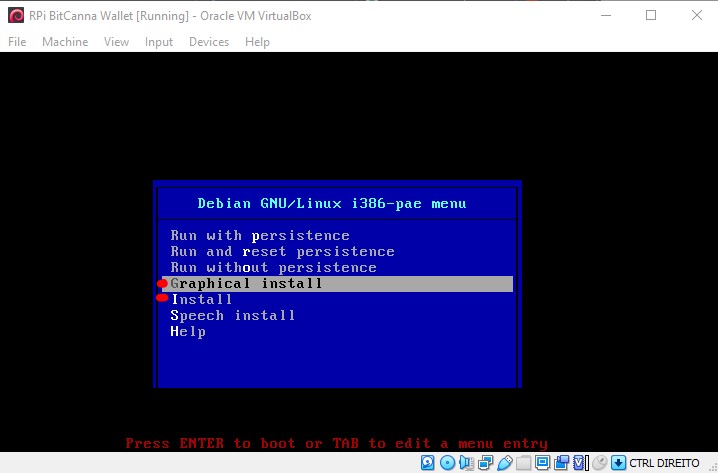Select 'Run without persistence' entry
Viewport: 718px width, 473px height.
click(x=337, y=267)
